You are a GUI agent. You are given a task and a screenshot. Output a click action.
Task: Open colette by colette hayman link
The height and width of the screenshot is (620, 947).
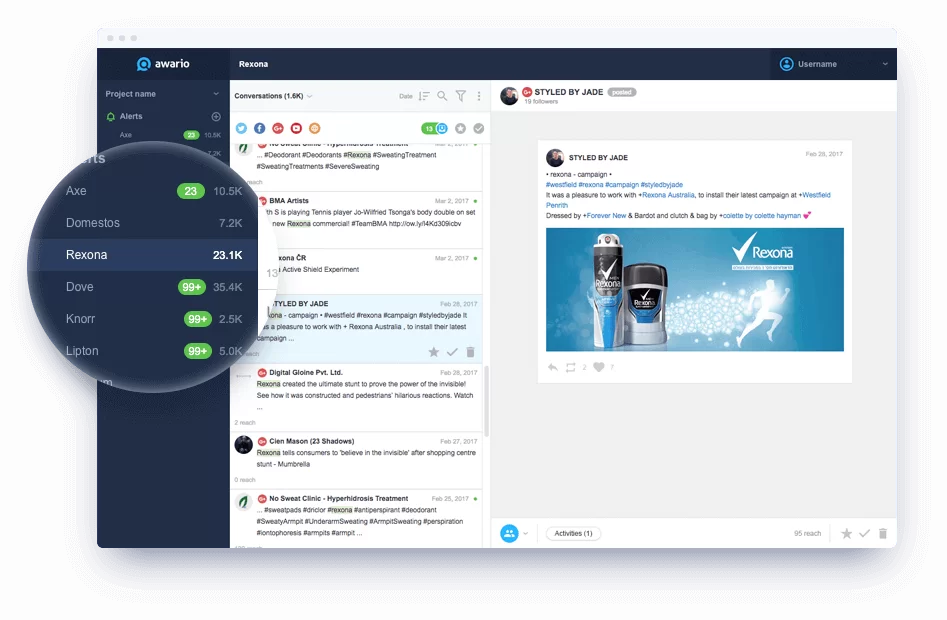(x=762, y=216)
